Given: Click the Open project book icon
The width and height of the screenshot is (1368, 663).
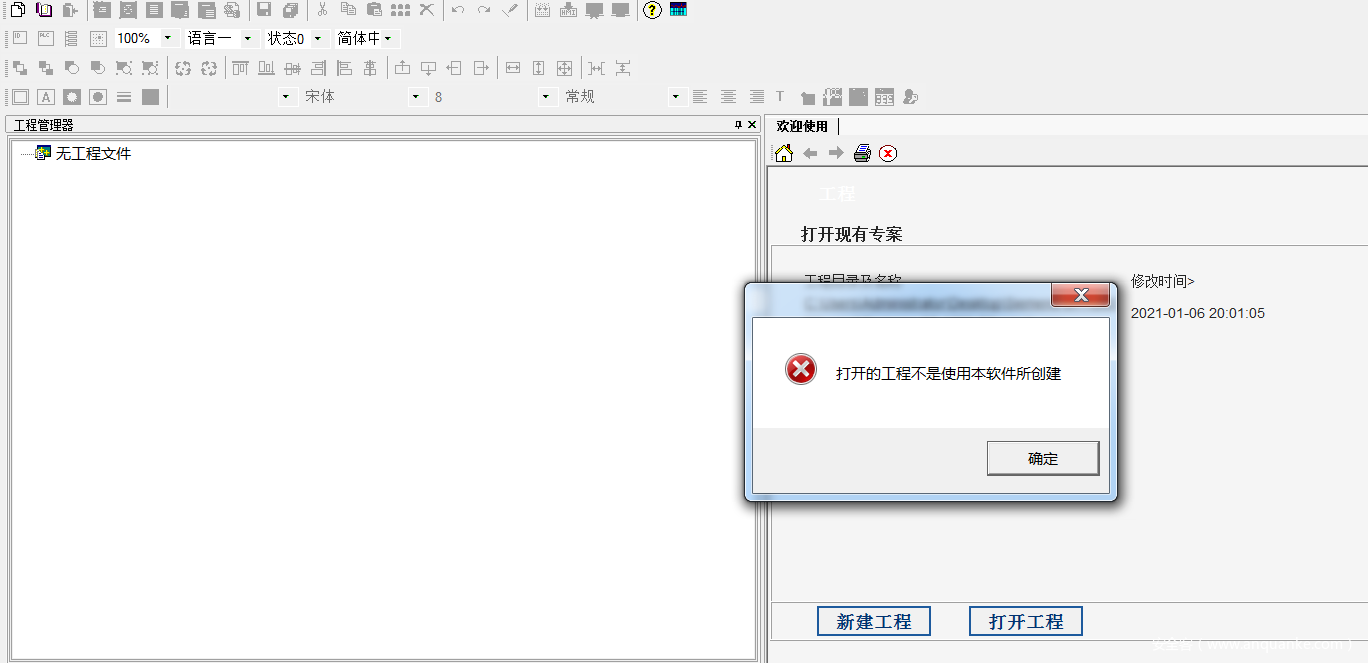Looking at the screenshot, I should [44, 10].
